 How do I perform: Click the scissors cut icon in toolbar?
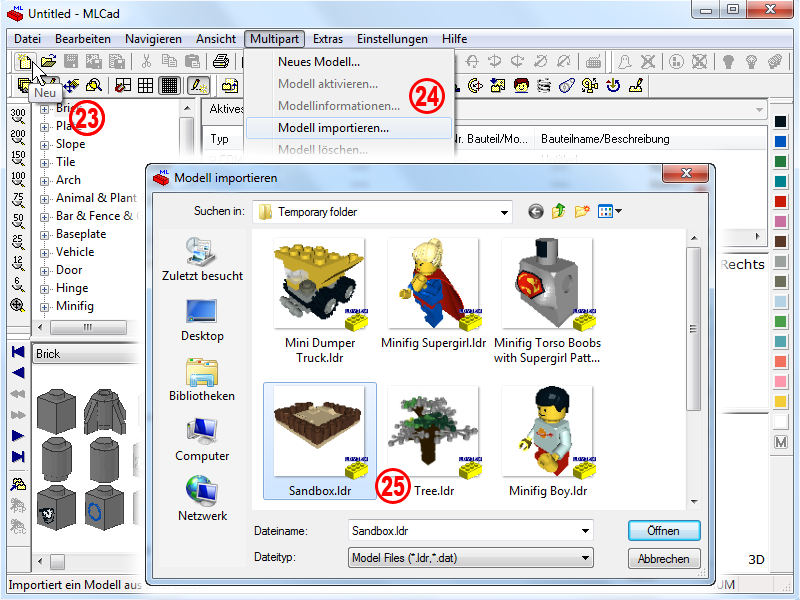tap(146, 61)
